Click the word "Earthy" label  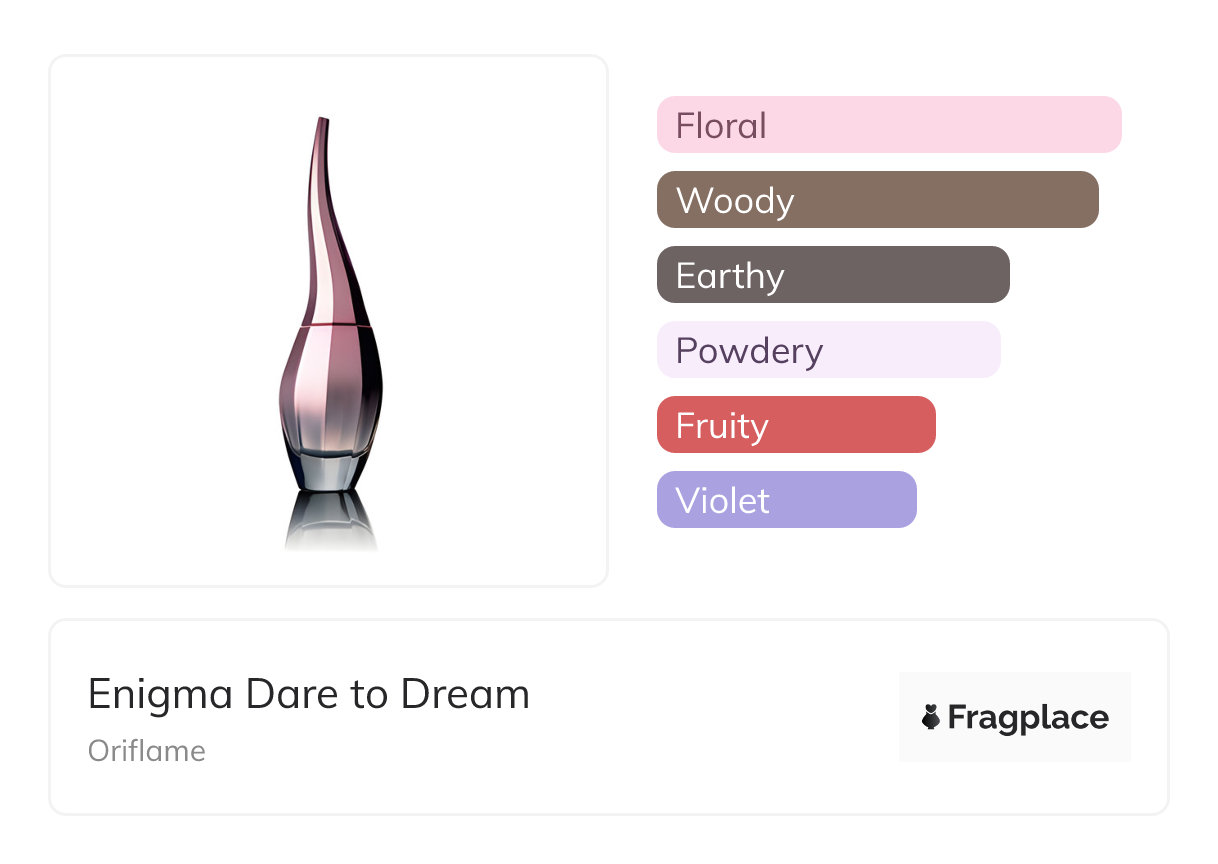click(730, 275)
